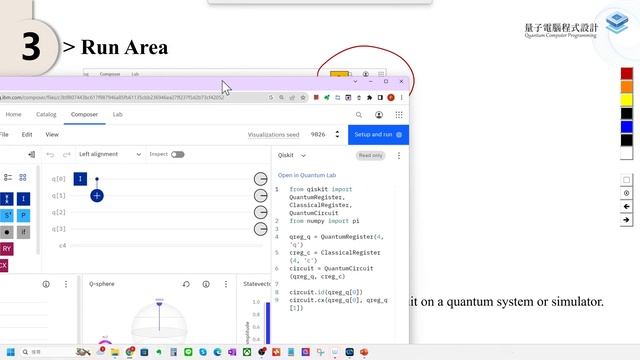
Task: Select the blue pen color swatch
Action: coord(627,127)
